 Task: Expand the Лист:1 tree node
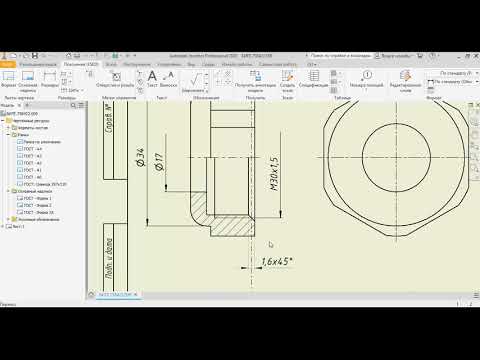click(3, 226)
